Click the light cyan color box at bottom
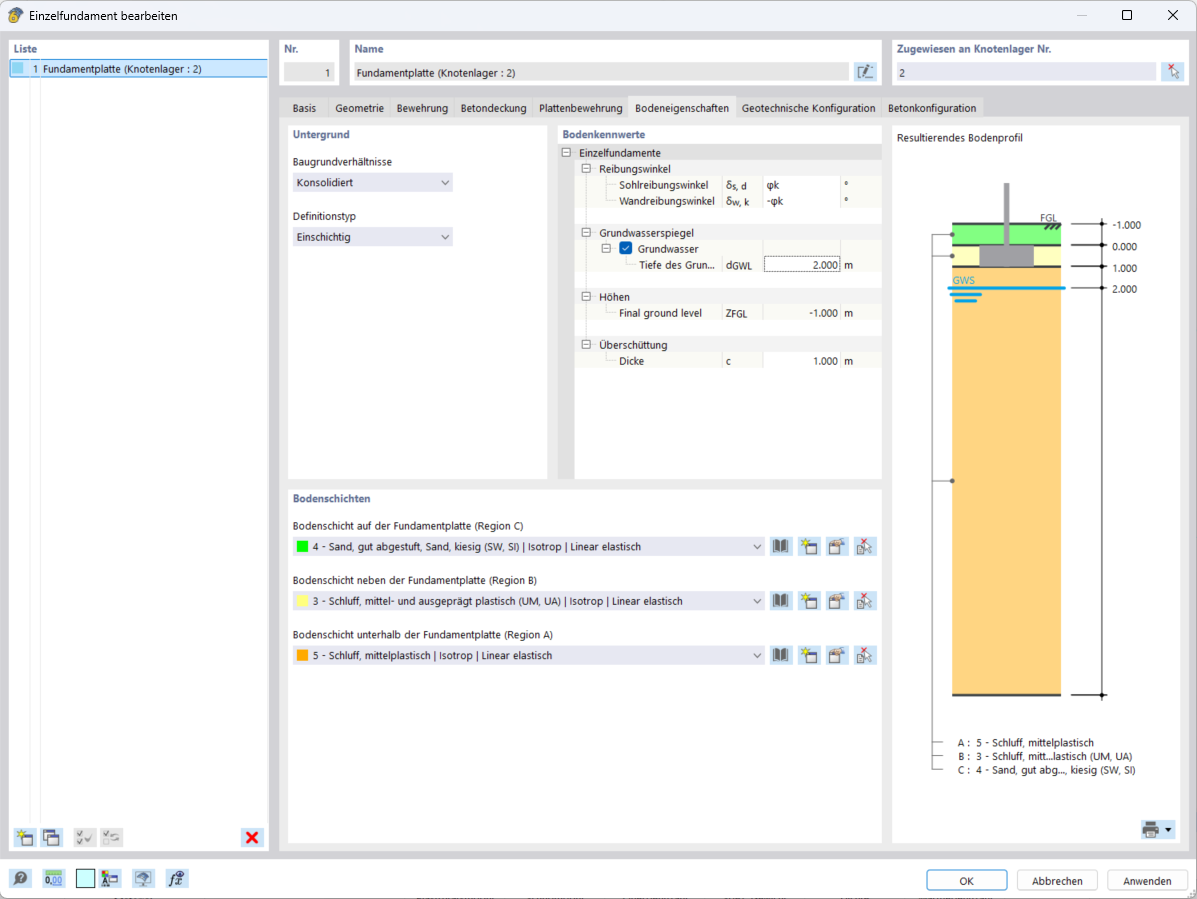This screenshot has height=899, width=1197. (86, 878)
